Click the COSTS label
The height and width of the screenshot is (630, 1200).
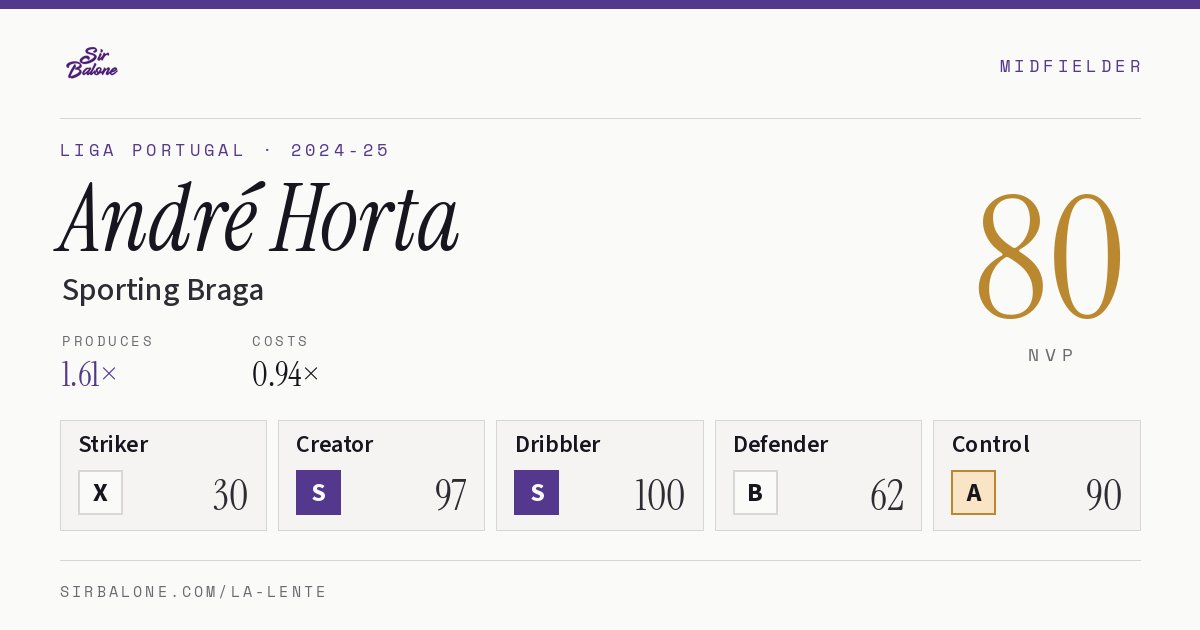280,341
